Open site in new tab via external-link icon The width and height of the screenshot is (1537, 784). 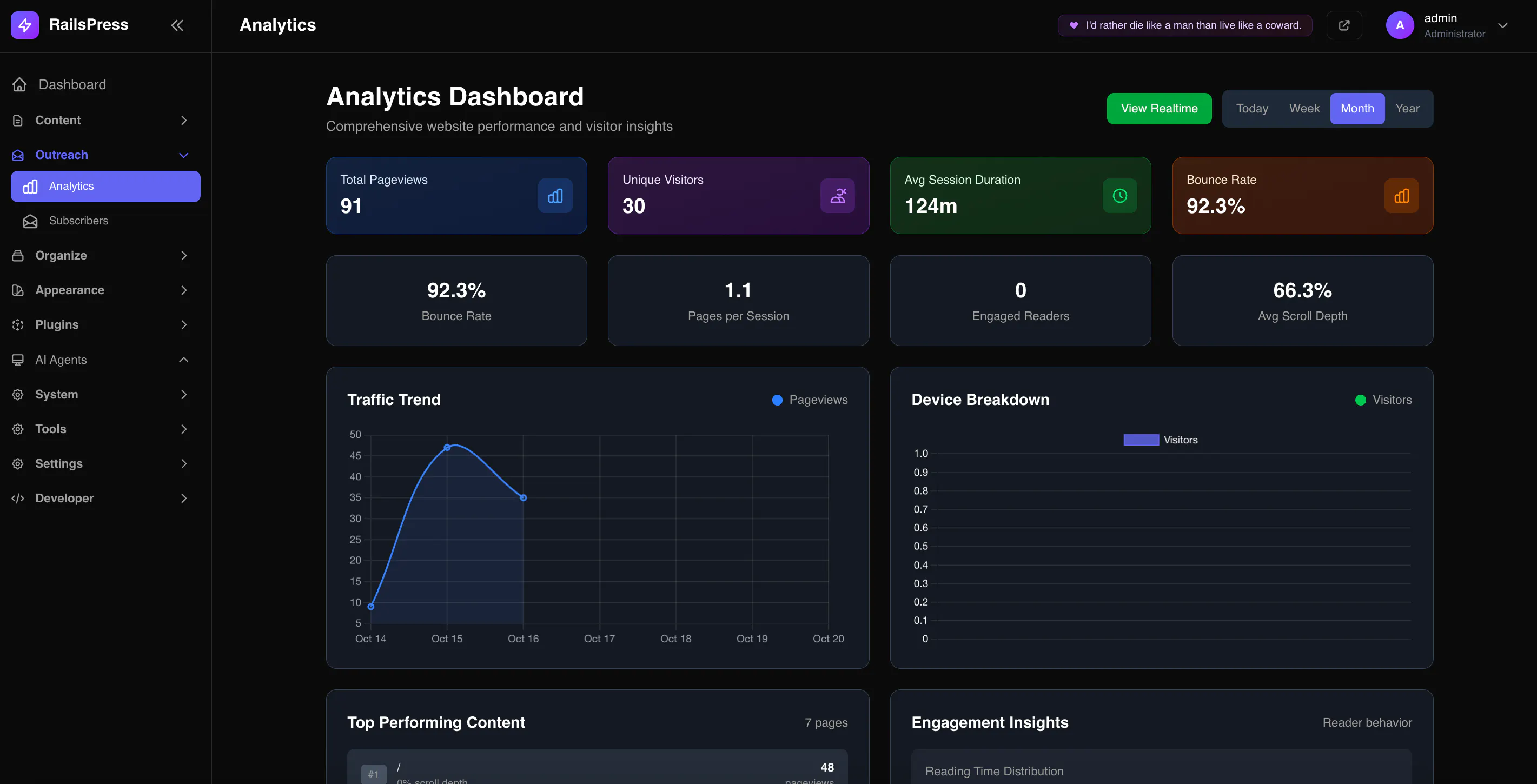click(1344, 25)
